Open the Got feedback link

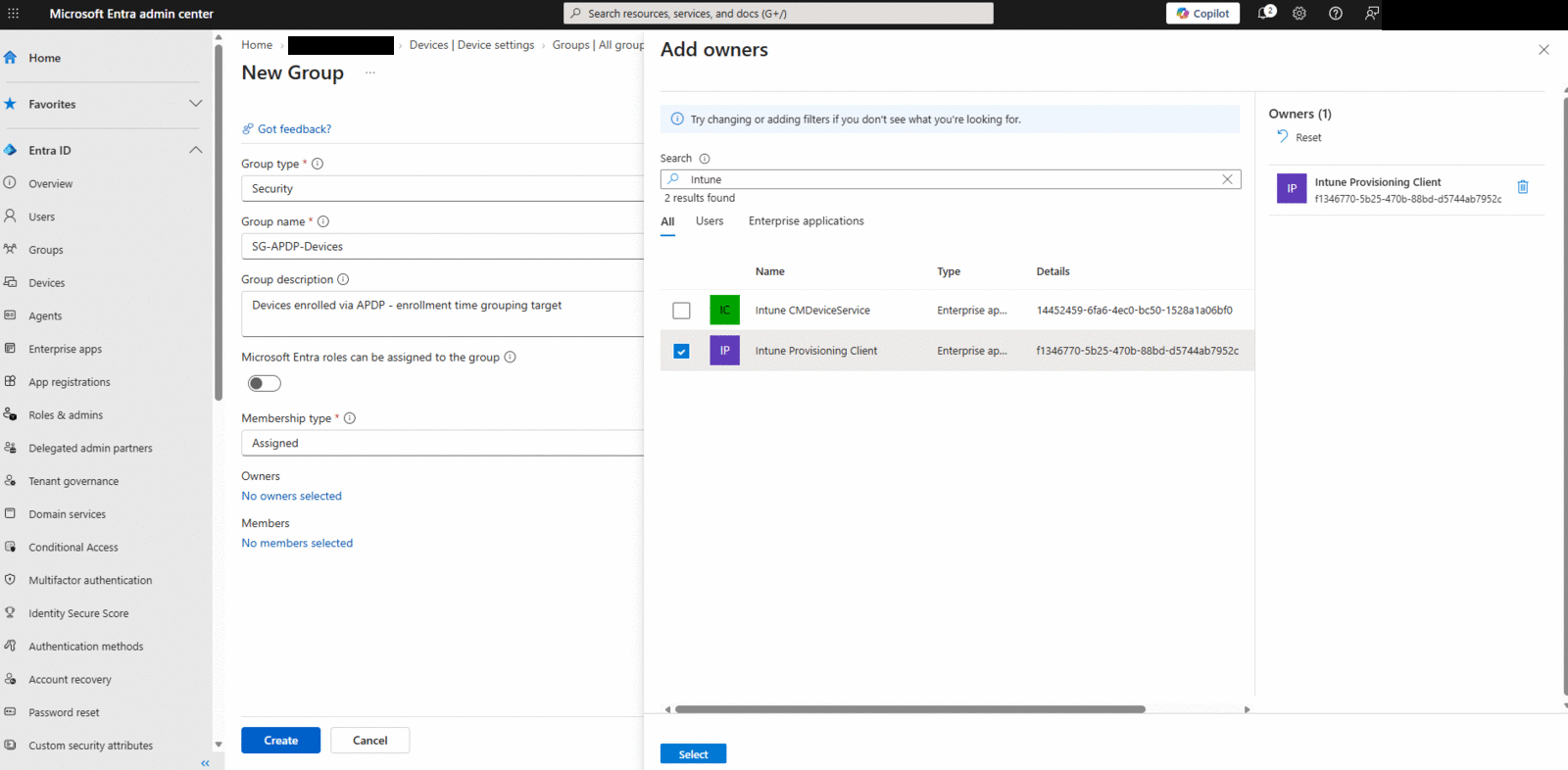click(x=294, y=129)
